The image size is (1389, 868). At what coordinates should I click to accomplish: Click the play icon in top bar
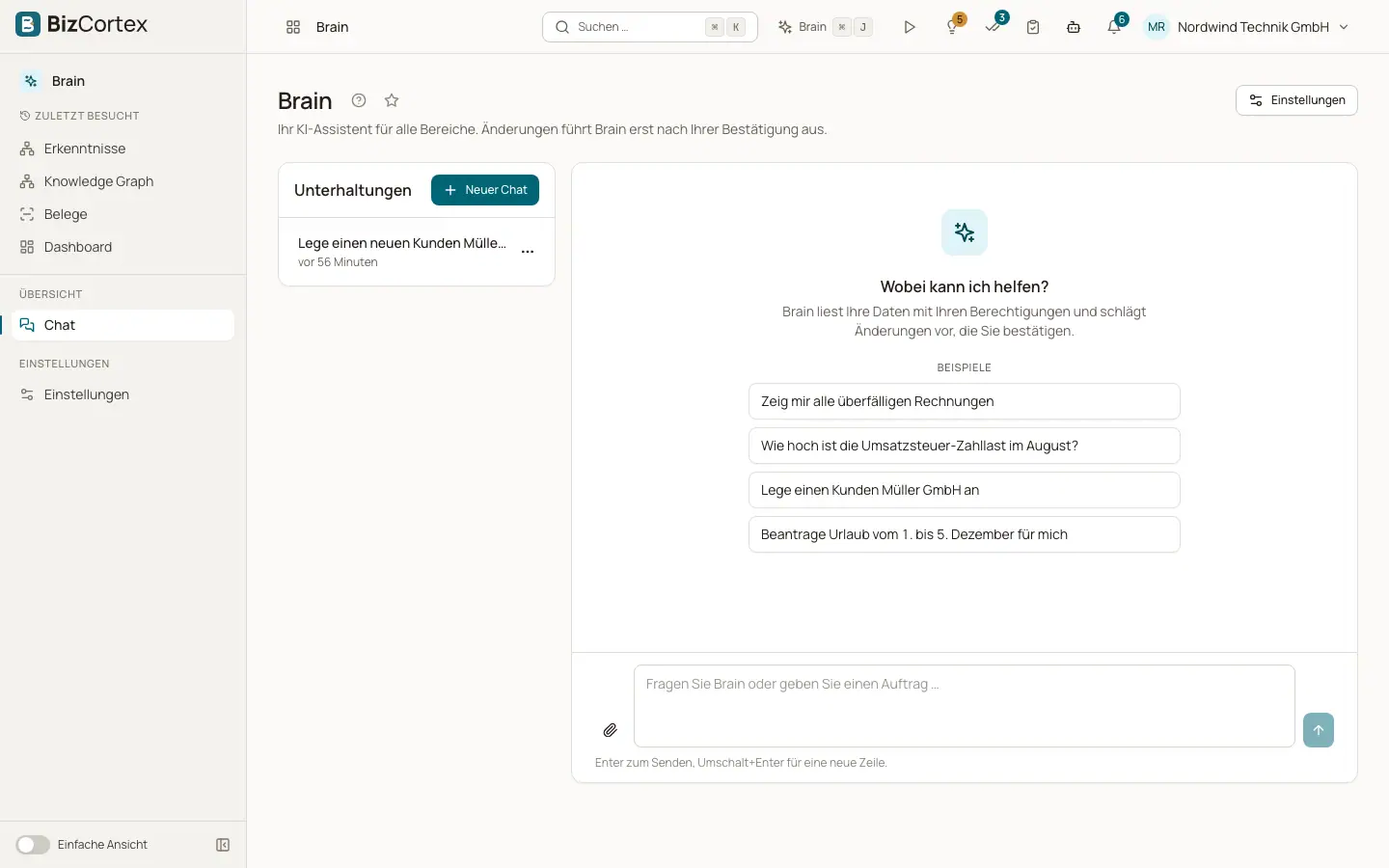(x=909, y=27)
